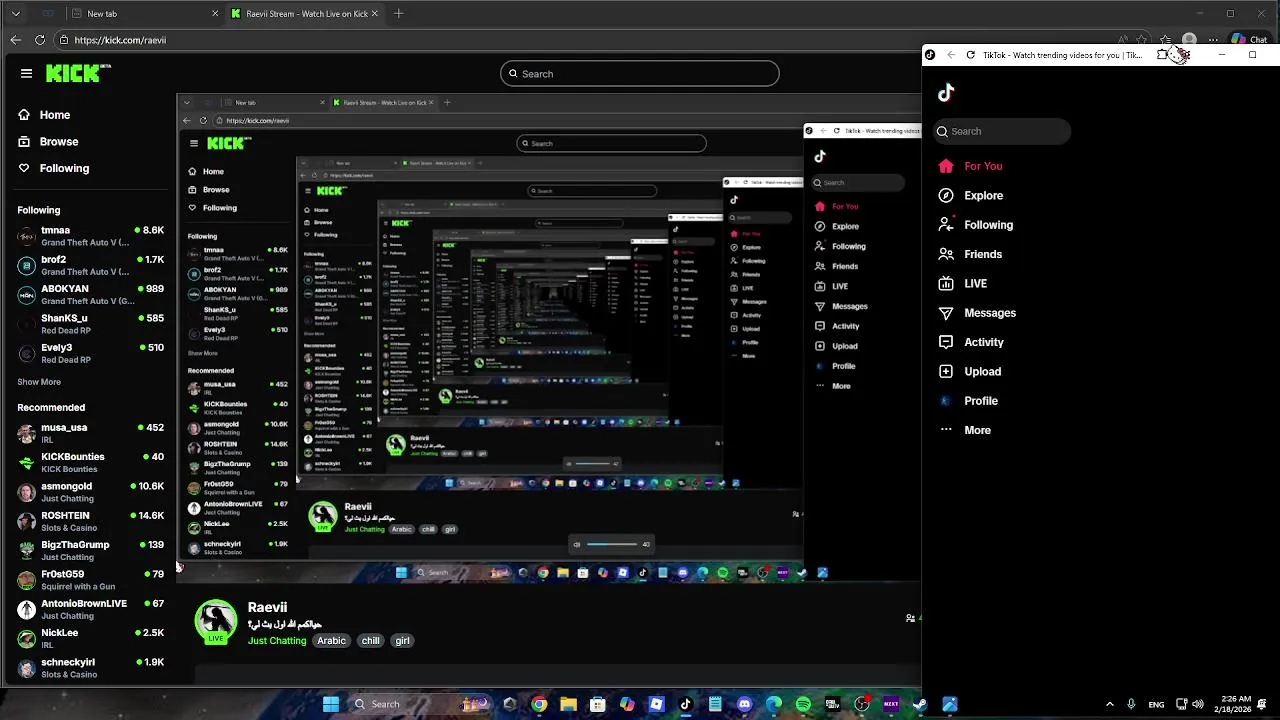Go back in the TikTok window
The height and width of the screenshot is (720, 1280).
(x=951, y=55)
